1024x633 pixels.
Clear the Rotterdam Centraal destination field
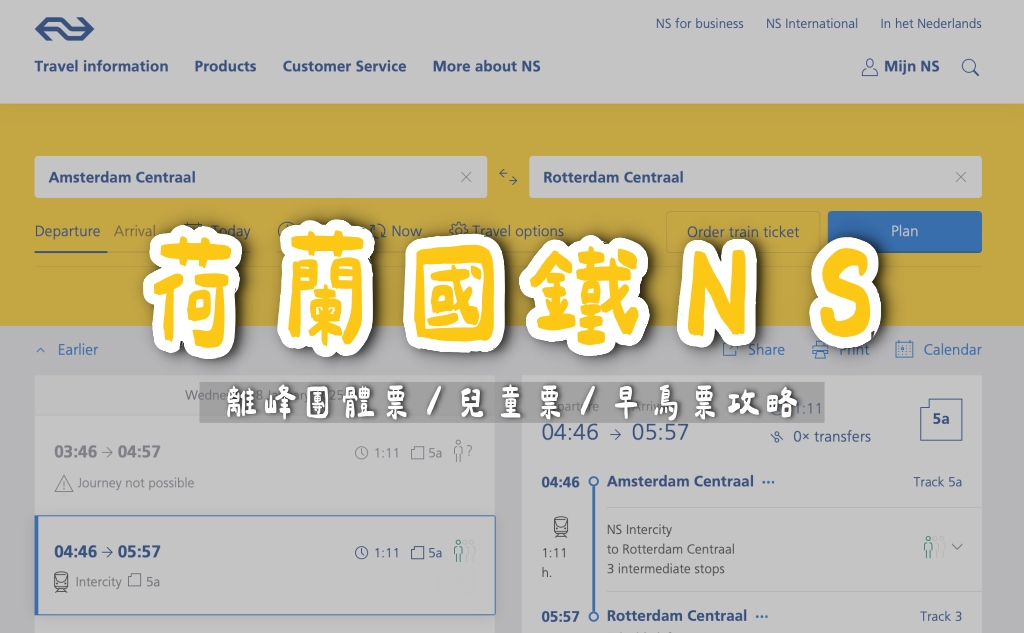961,177
